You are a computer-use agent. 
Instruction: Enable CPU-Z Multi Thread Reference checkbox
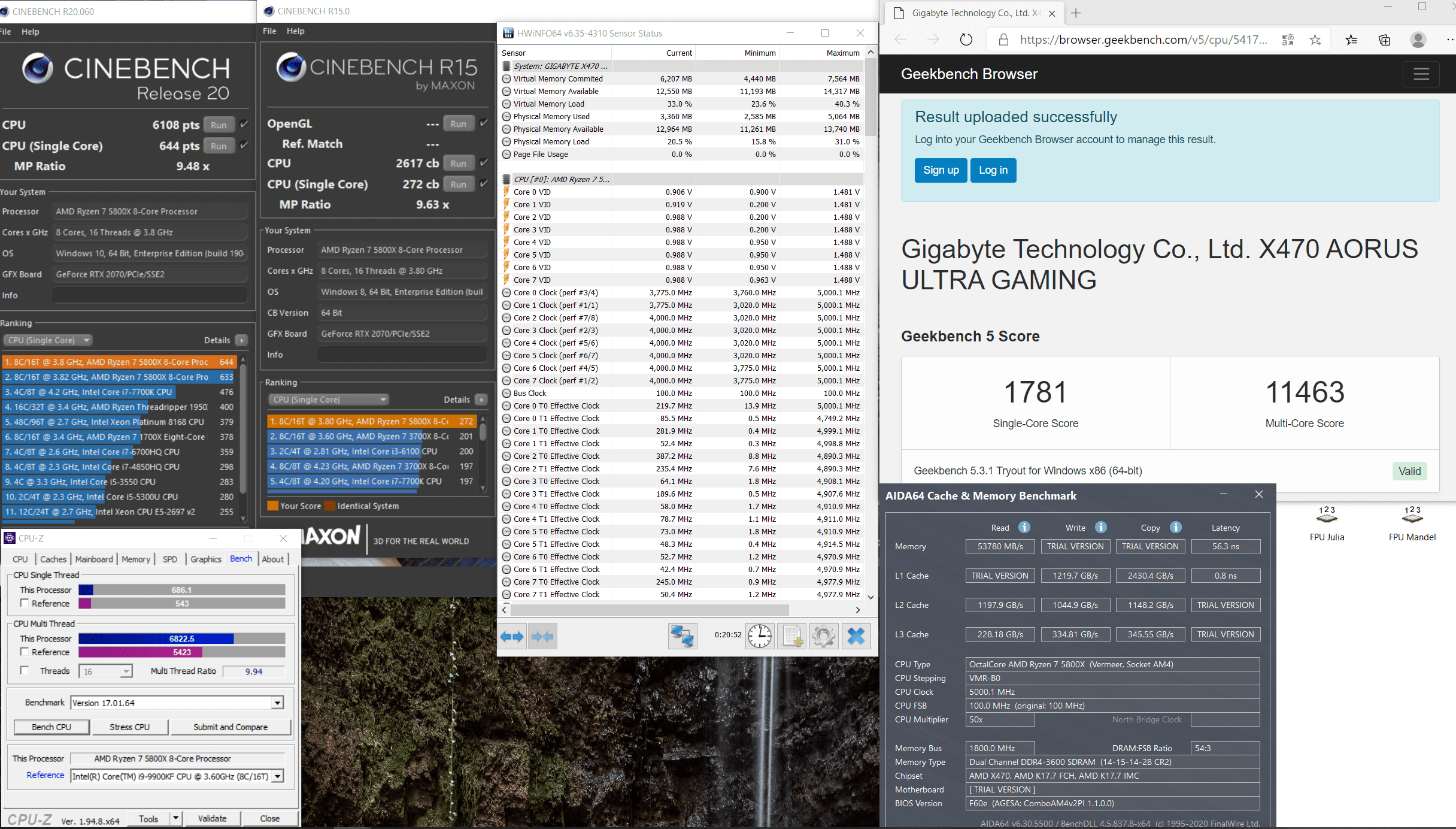(x=25, y=652)
